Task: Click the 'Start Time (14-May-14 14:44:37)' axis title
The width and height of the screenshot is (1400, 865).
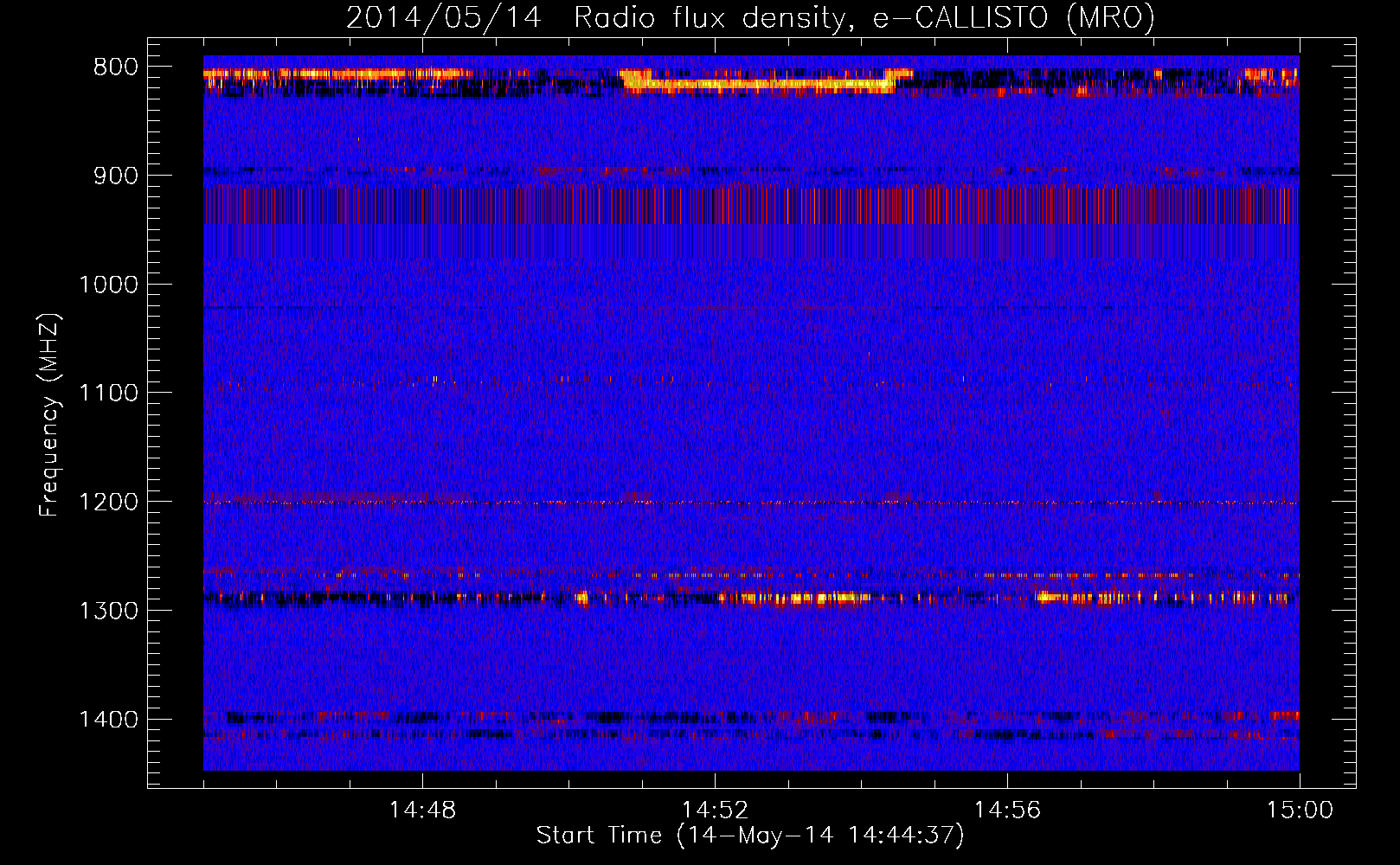Action: pos(750,836)
